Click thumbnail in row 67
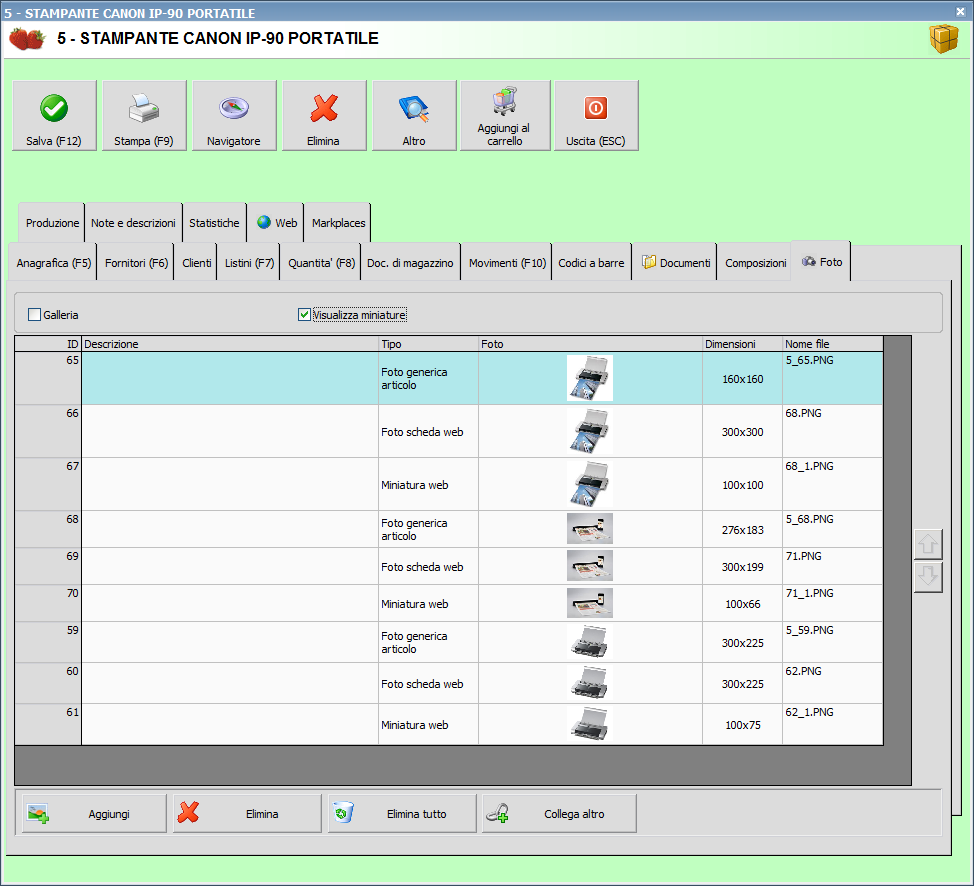Screen dimensions: 974x886 tap(589, 484)
